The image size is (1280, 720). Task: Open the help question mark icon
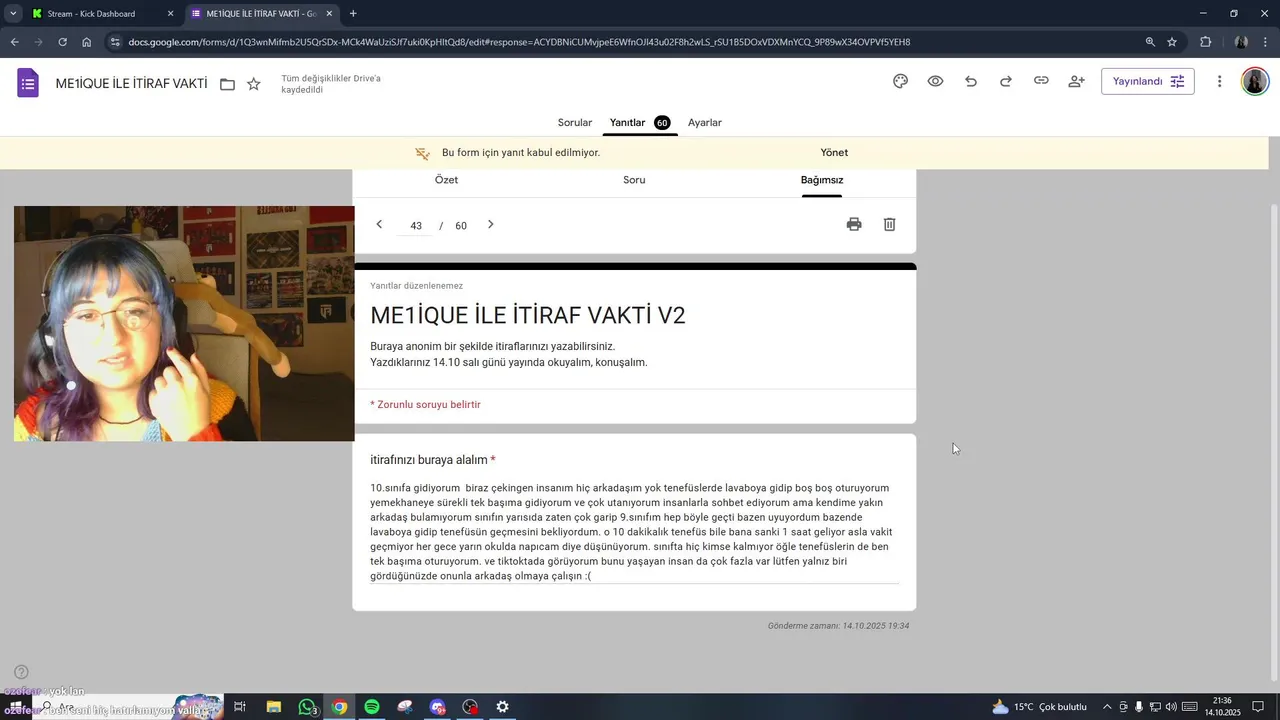21,672
